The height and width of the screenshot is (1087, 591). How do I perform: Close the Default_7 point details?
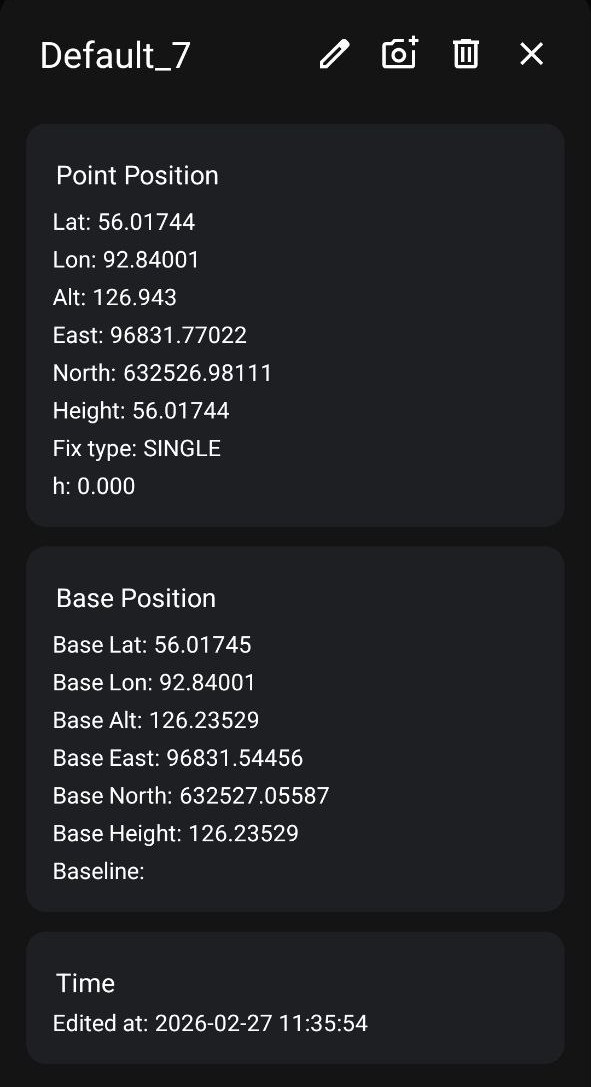[x=531, y=53]
